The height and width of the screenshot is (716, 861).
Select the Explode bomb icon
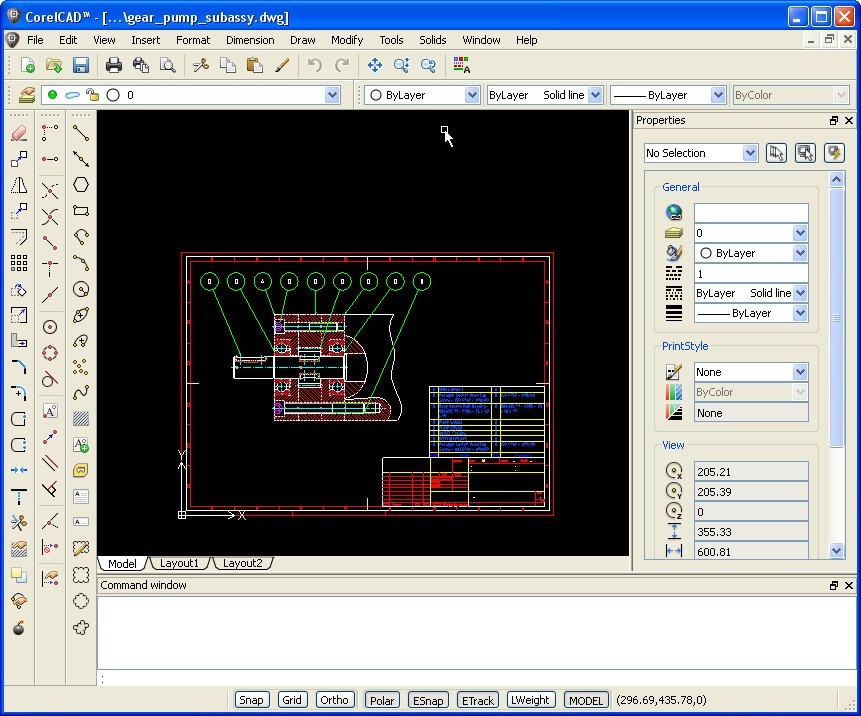[x=19, y=628]
